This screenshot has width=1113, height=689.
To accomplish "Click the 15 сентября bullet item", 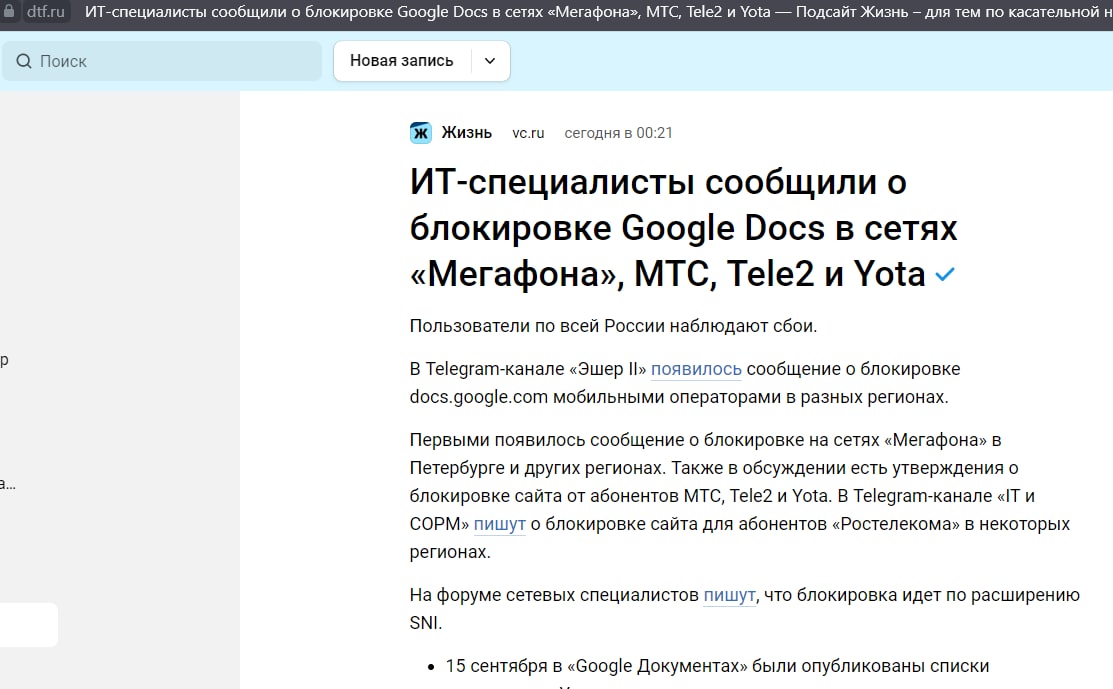I will point(717,666).
